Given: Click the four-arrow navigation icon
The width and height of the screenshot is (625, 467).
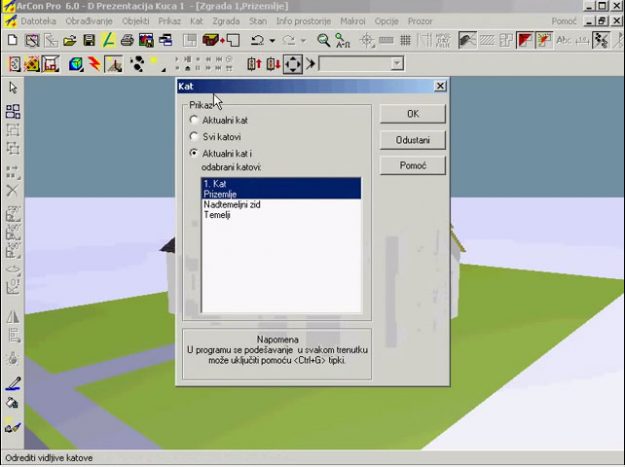Looking at the screenshot, I should click(x=292, y=64).
